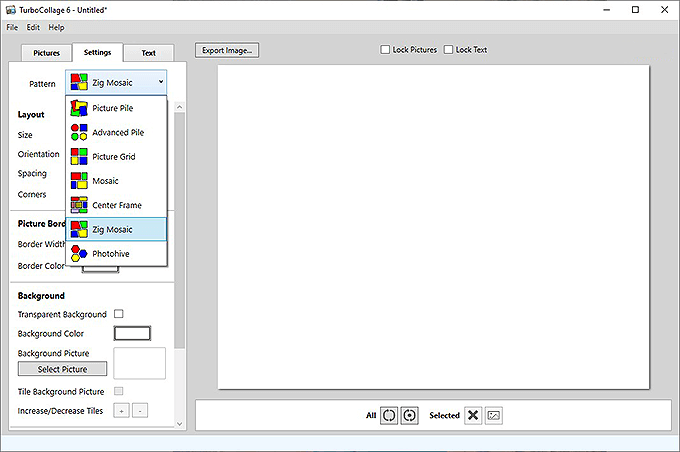
Task: Switch to the Pictures tab
Action: pos(46,53)
